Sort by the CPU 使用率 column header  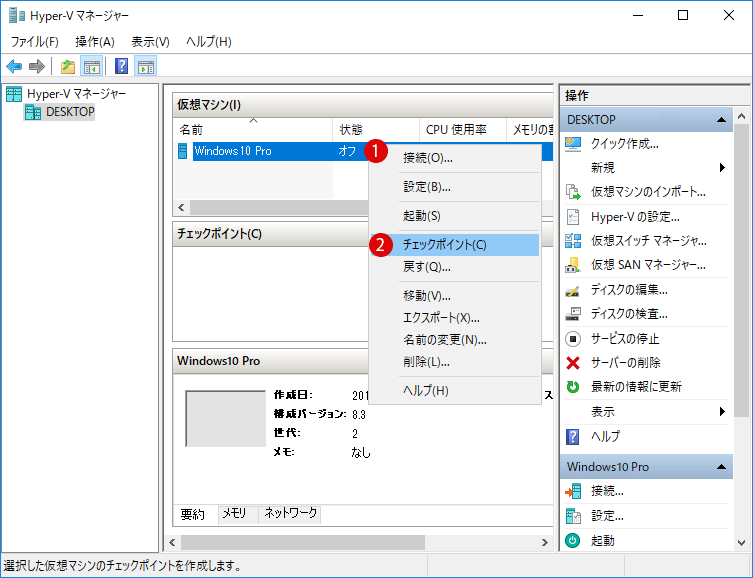(462, 130)
